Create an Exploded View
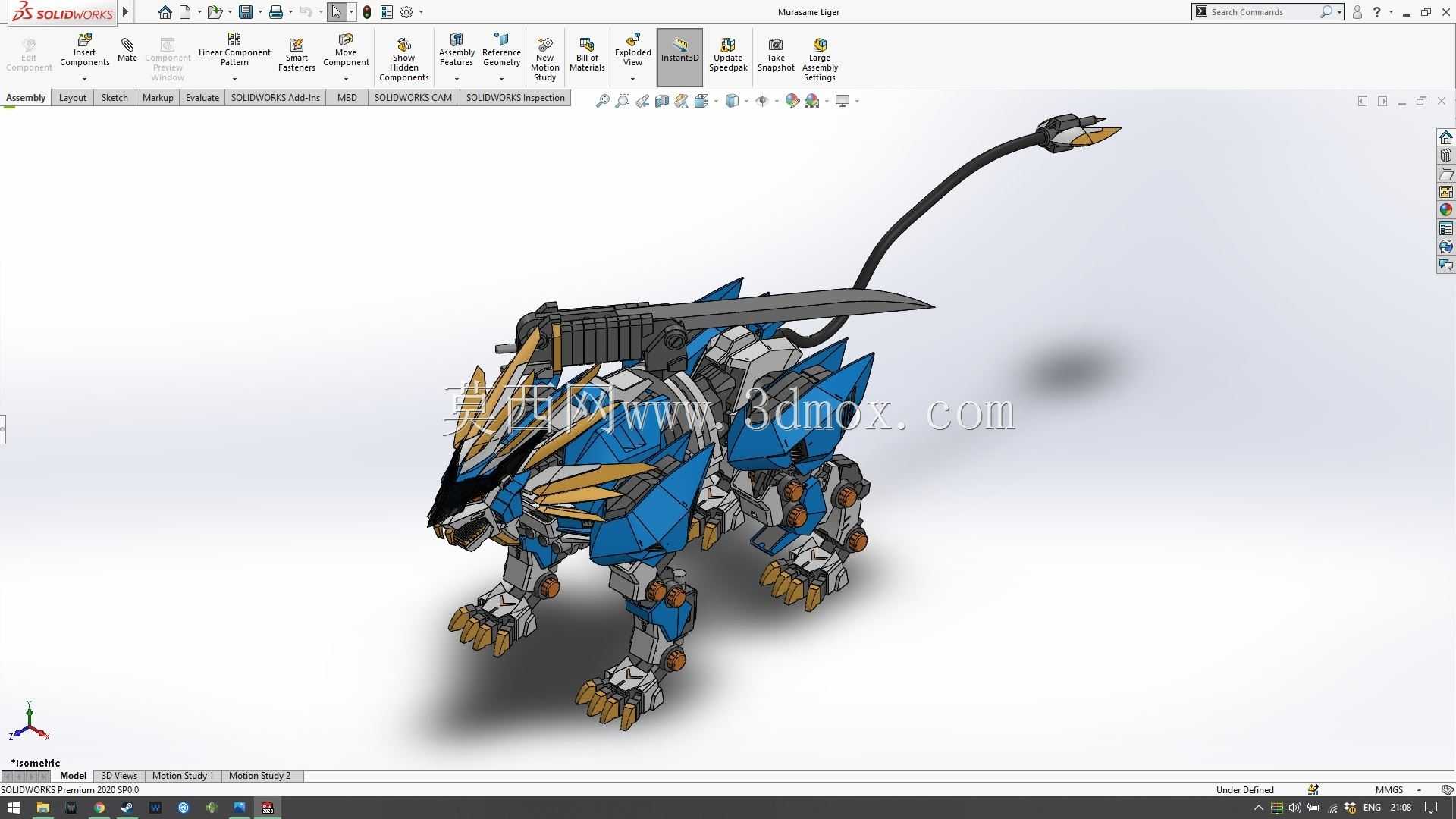The width and height of the screenshot is (1456, 819). coord(632,50)
